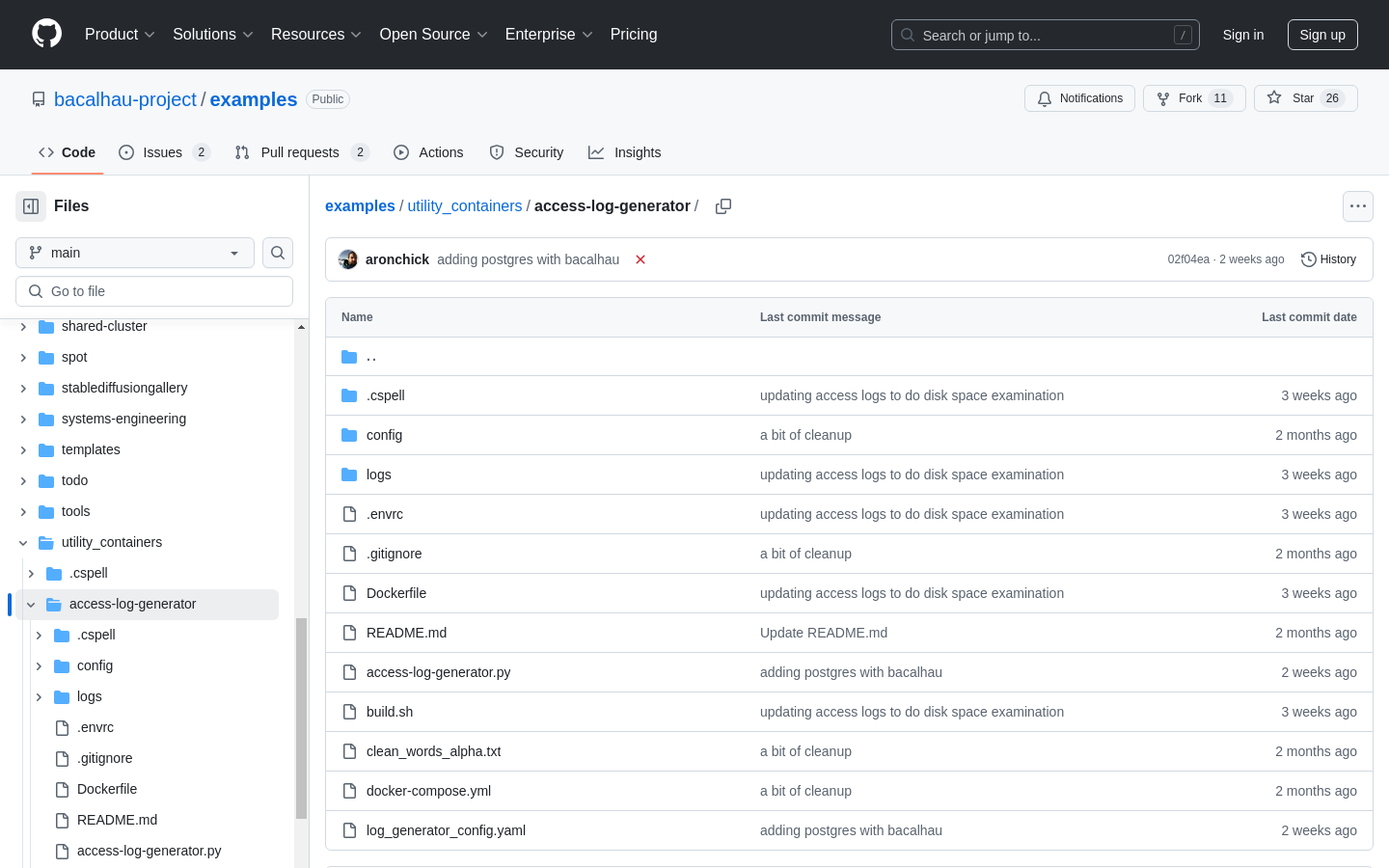
Task: Focus the Search or jump to field
Action: (x=1046, y=35)
